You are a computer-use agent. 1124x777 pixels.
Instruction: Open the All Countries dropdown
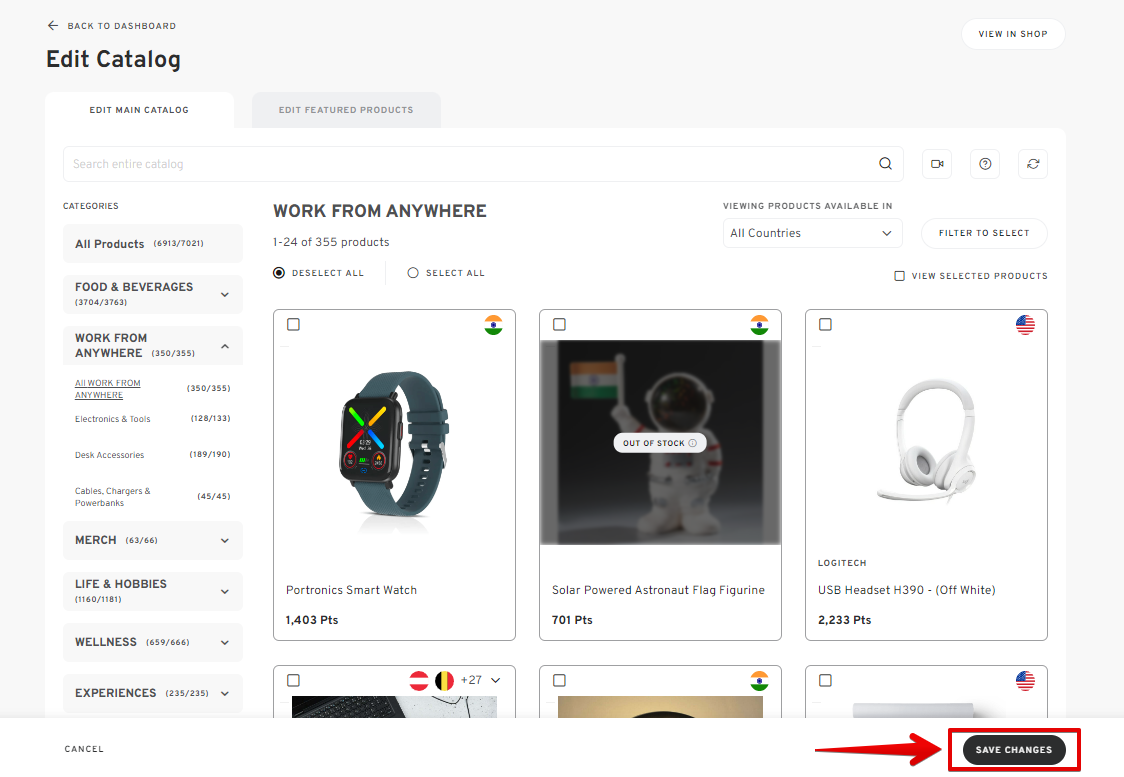pyautogui.click(x=812, y=233)
